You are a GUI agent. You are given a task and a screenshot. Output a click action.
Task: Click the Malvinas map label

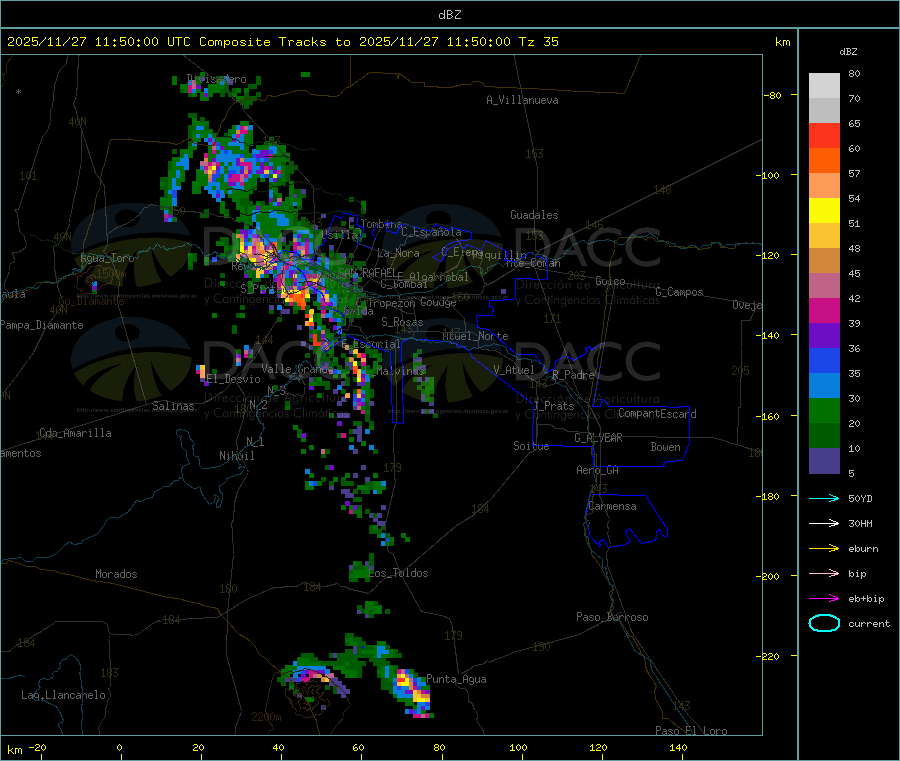(400, 371)
